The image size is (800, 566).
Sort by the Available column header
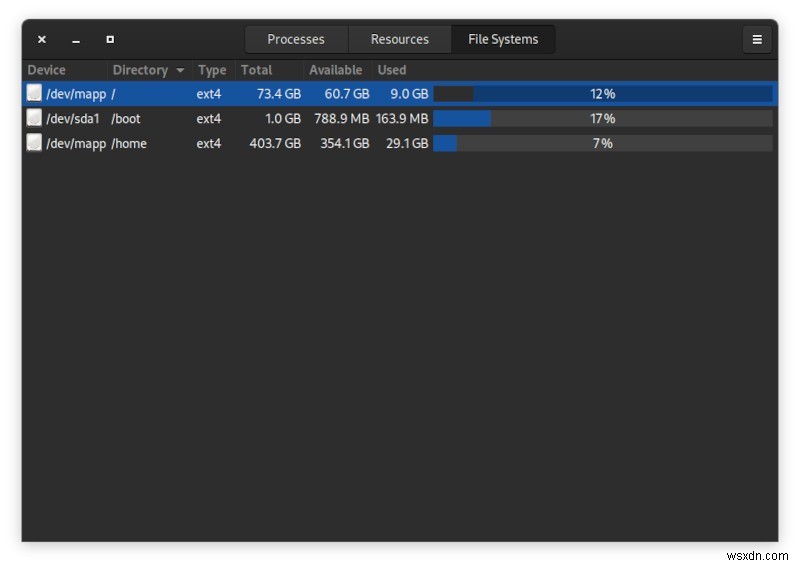(x=336, y=70)
